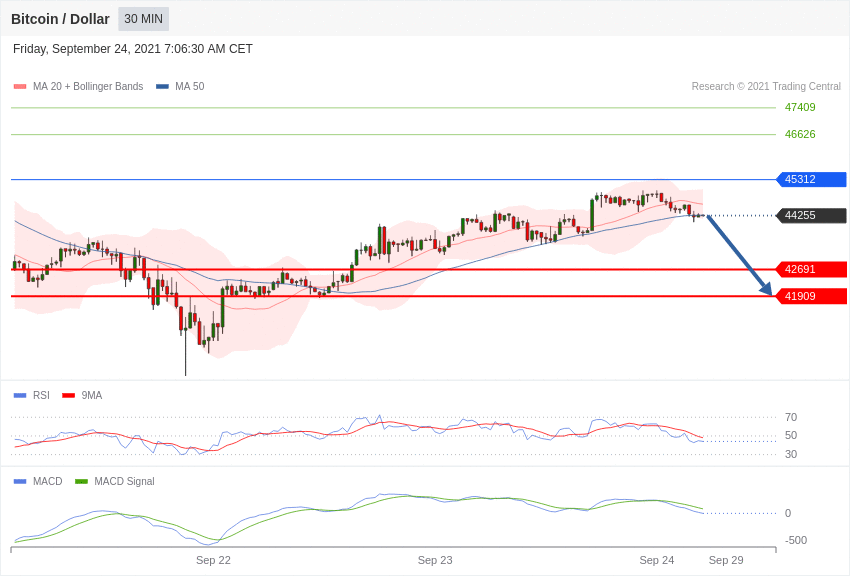Click the RSI 30 axis value
The image size is (850, 576).
pos(791,455)
